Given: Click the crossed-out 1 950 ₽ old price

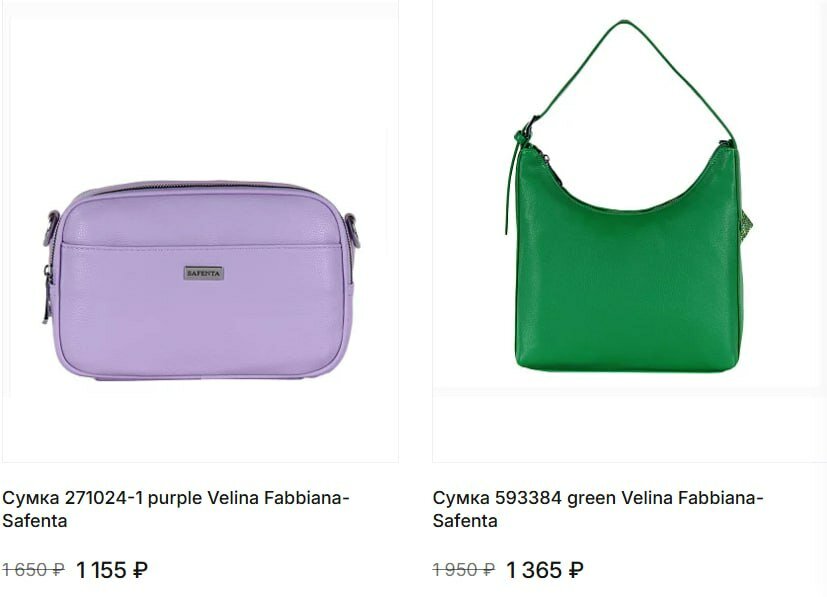Looking at the screenshot, I should pos(464,570).
